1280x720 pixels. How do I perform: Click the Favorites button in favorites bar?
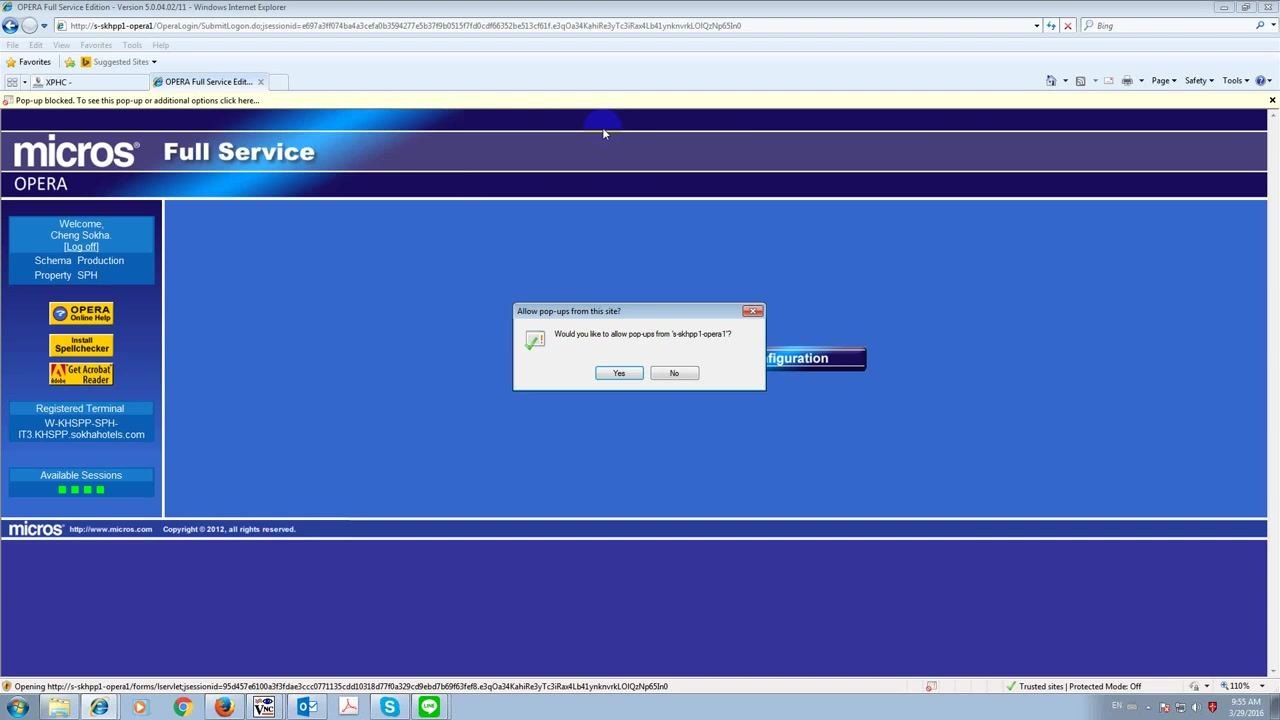[x=28, y=62]
